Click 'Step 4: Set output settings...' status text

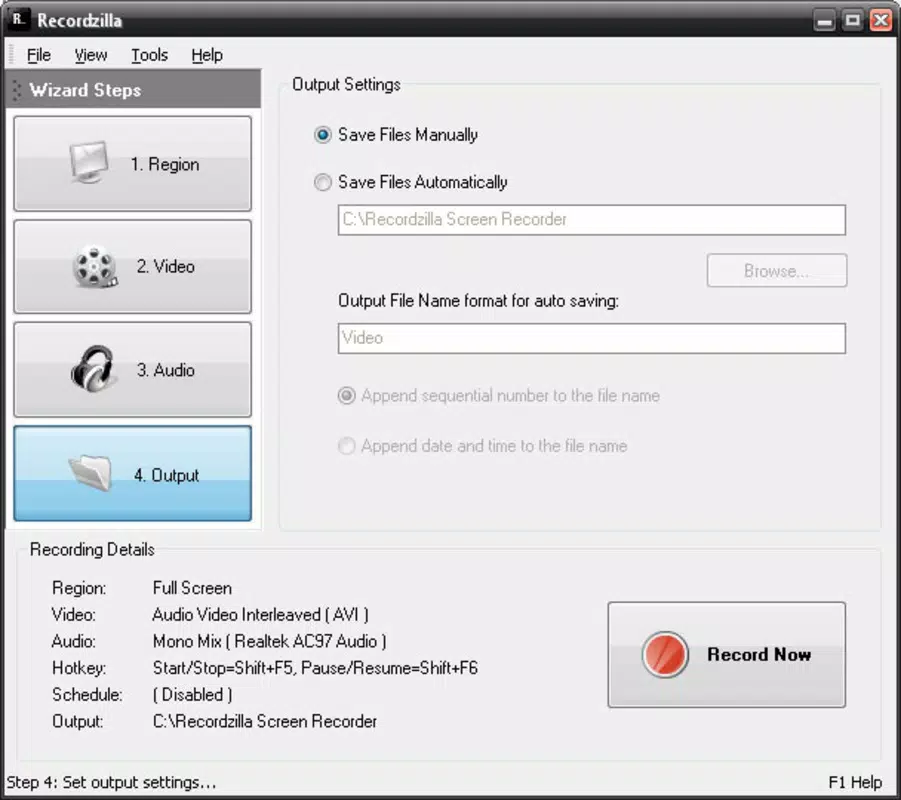pos(111,782)
